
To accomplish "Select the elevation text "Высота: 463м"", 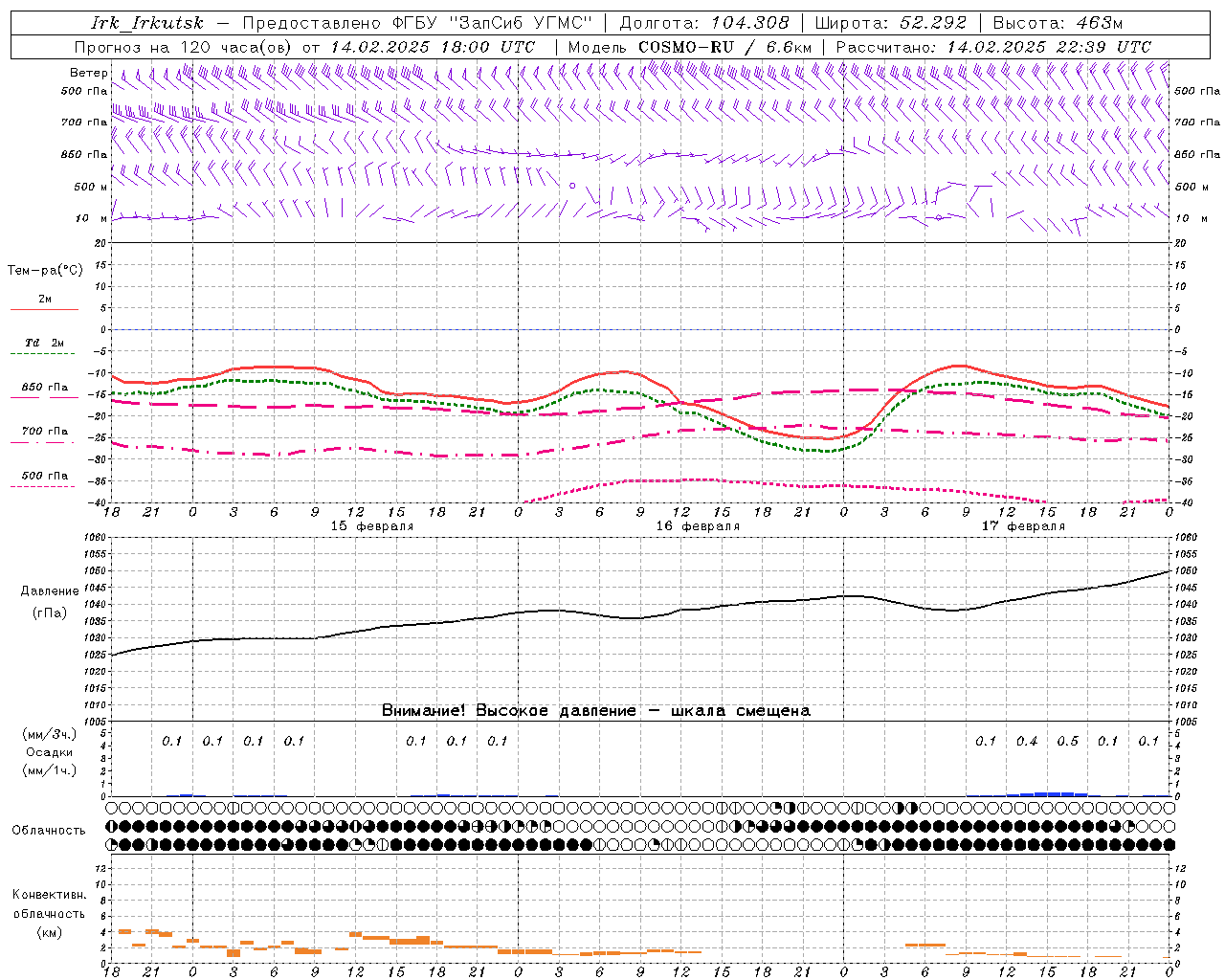I will point(1058,23).
